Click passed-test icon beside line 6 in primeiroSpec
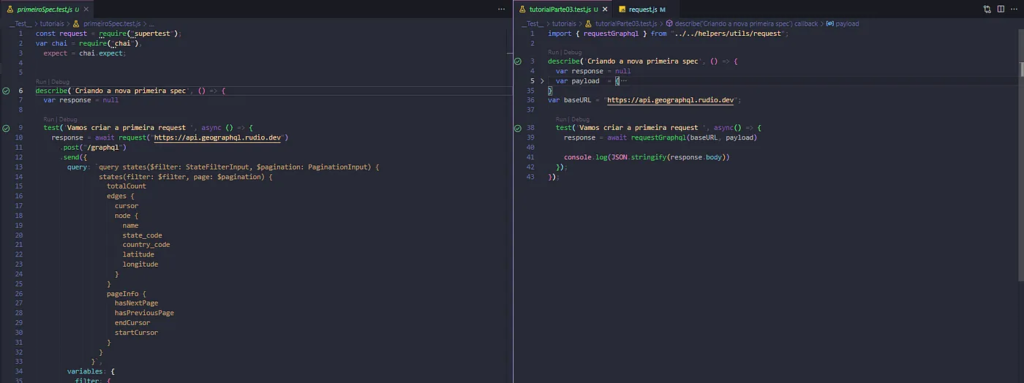The width and height of the screenshot is (1024, 383). [7, 91]
